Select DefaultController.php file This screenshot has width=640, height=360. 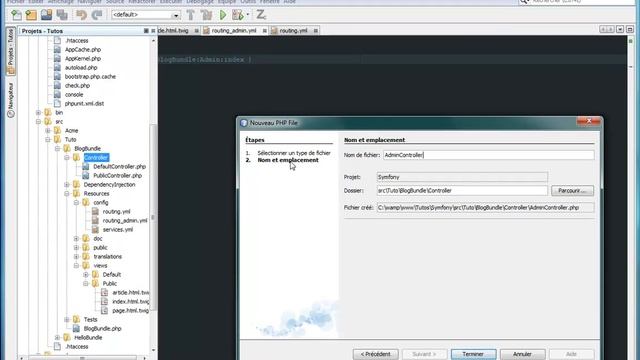click(x=120, y=167)
